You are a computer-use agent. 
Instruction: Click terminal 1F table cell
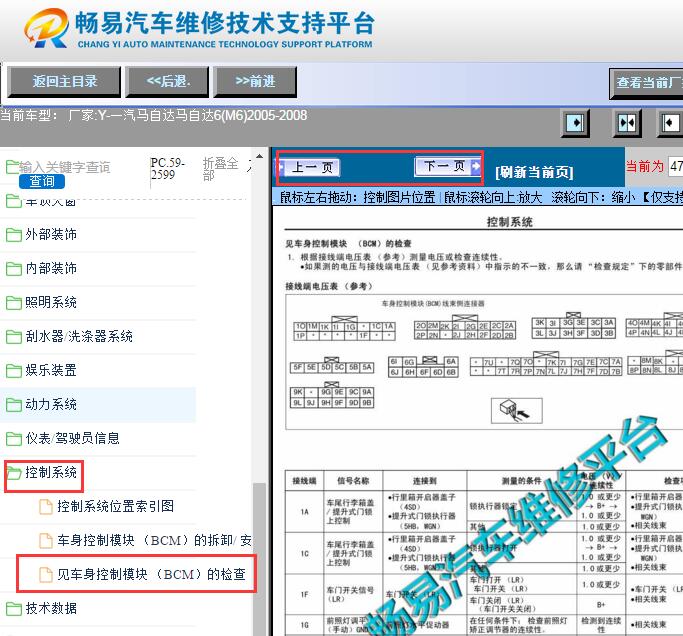click(x=304, y=595)
